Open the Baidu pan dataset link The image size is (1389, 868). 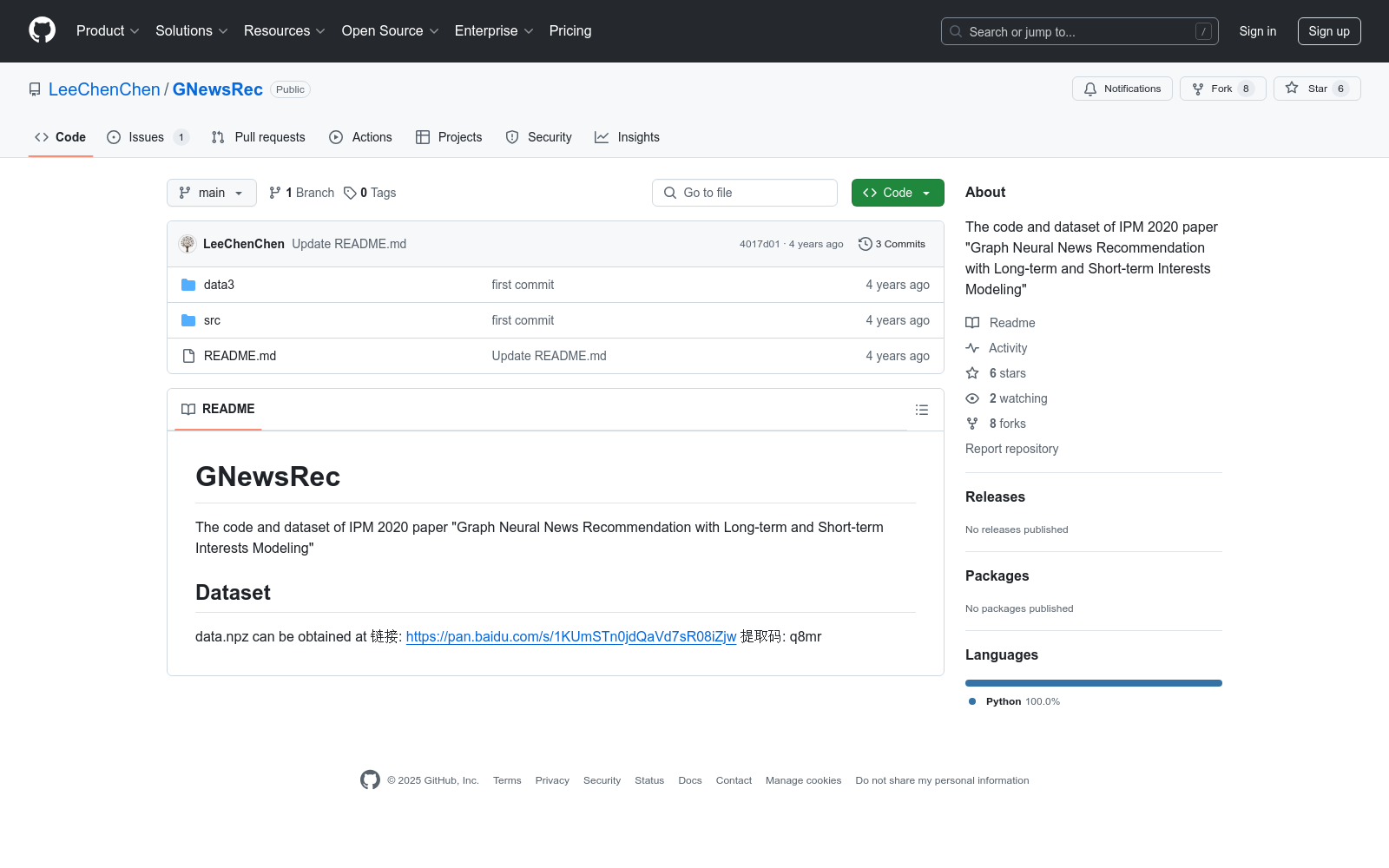(x=571, y=636)
